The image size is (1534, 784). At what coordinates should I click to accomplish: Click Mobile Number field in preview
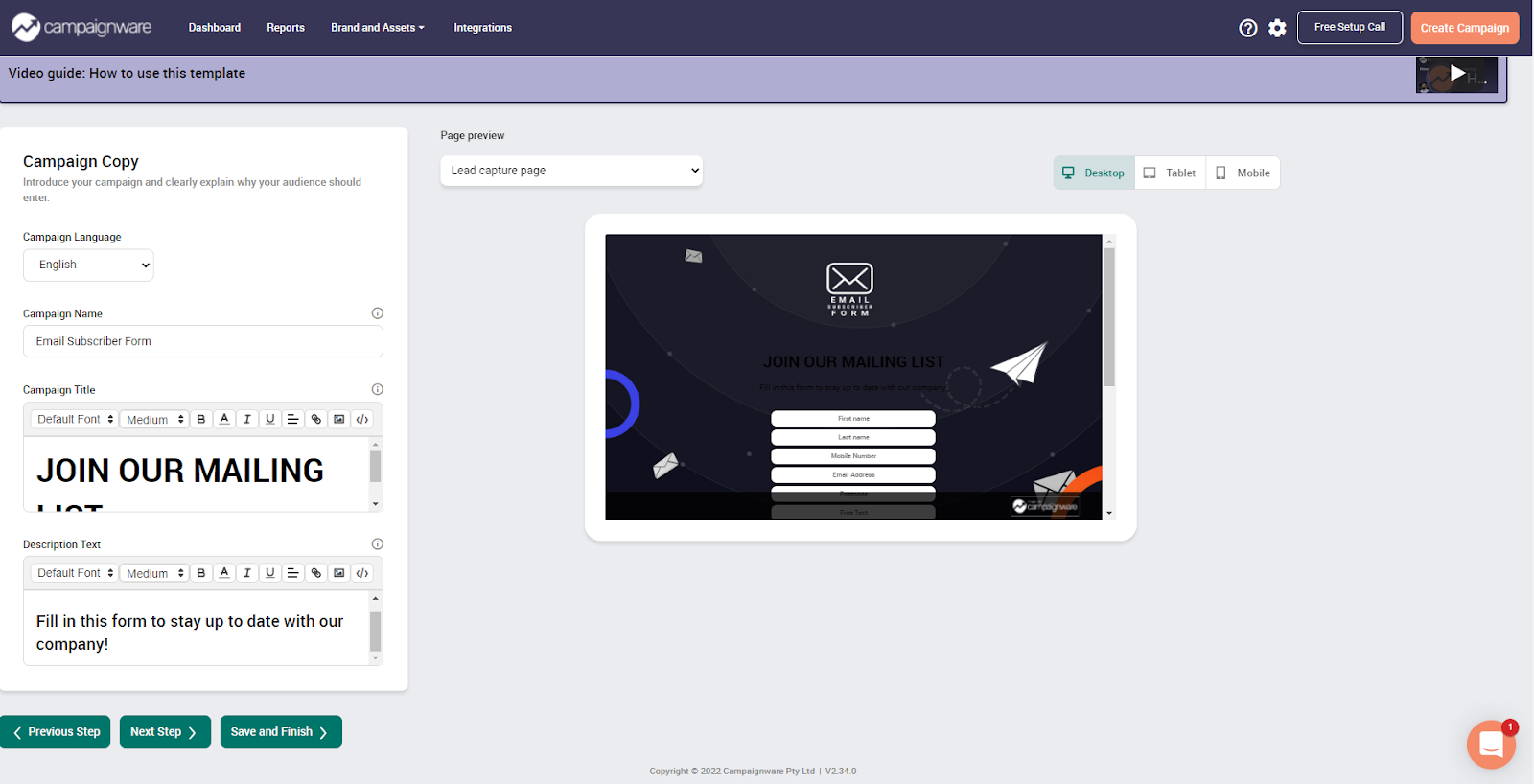point(853,456)
